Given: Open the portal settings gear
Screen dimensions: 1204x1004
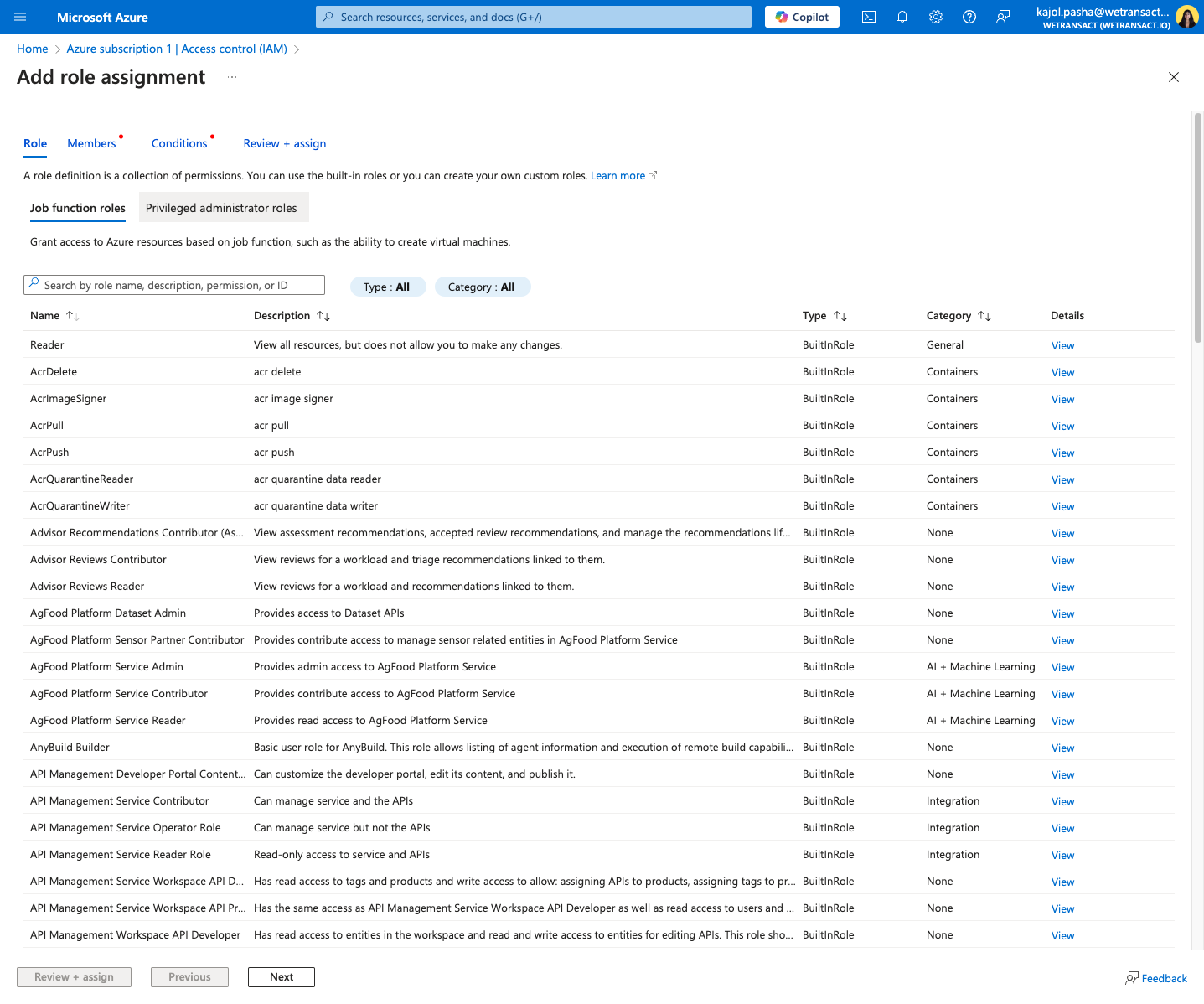Looking at the screenshot, I should point(936,17).
